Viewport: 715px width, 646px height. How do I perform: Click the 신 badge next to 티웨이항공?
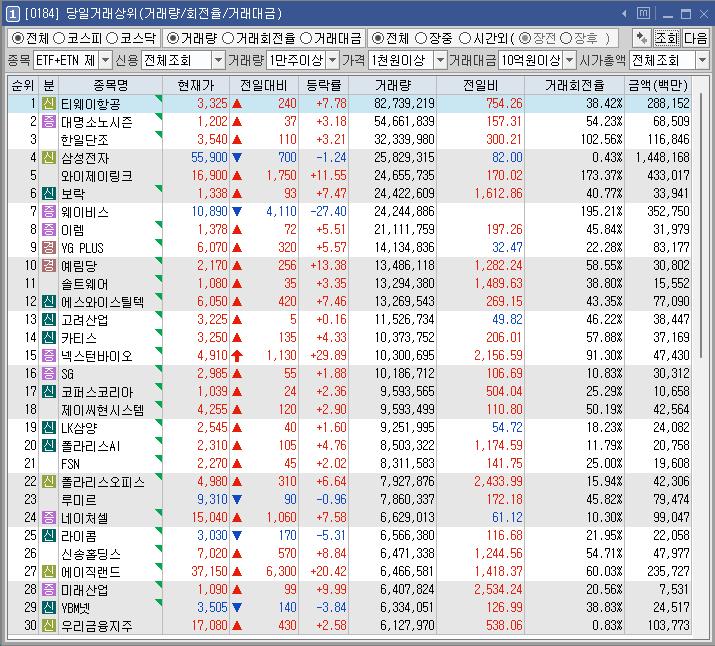(x=49, y=103)
